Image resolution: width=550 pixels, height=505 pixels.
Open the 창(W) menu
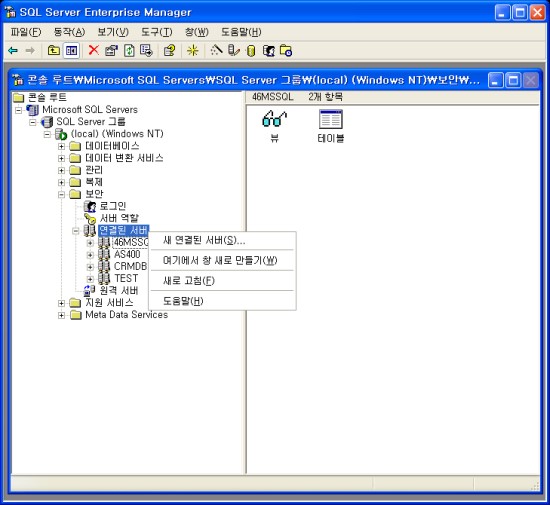click(197, 32)
